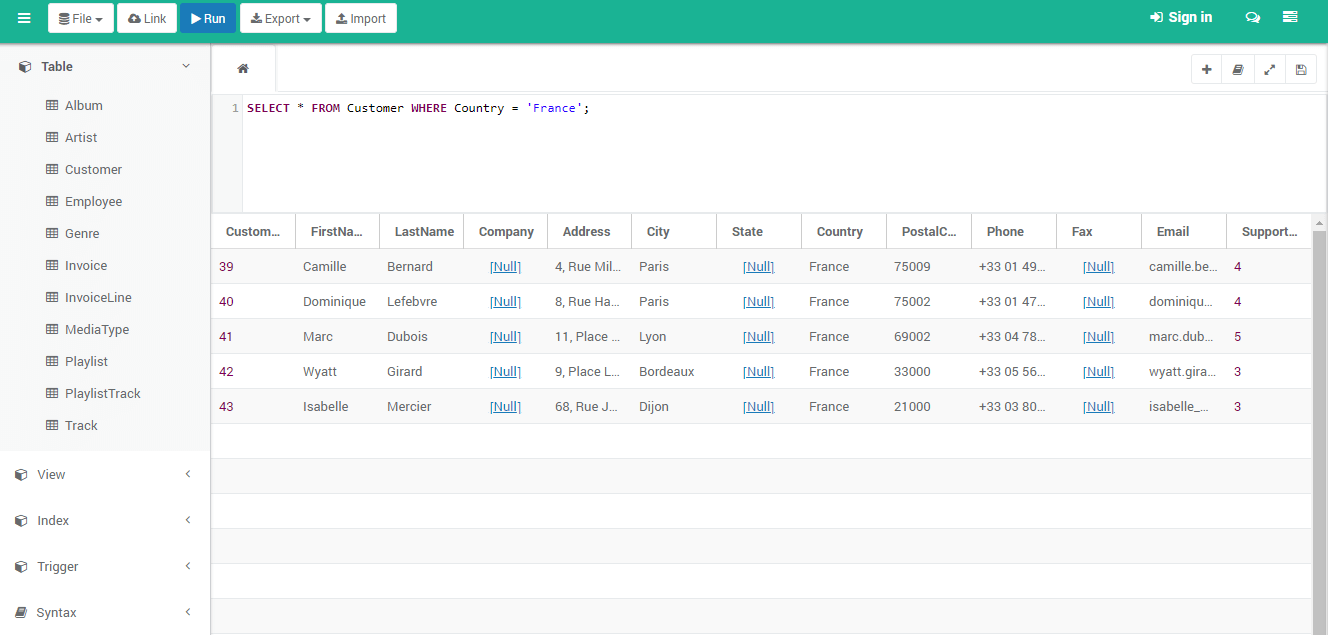Expand the editor to fullscreen
The width and height of the screenshot is (1328, 635).
[x=1270, y=69]
